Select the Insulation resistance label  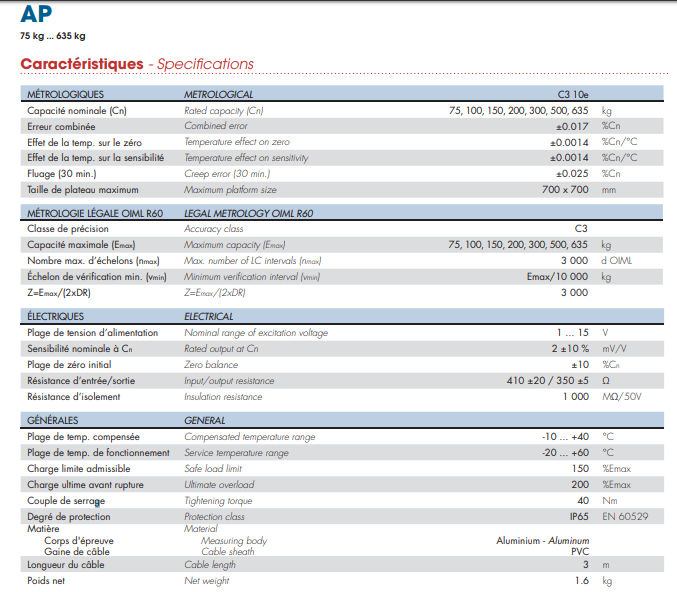[x=223, y=396]
